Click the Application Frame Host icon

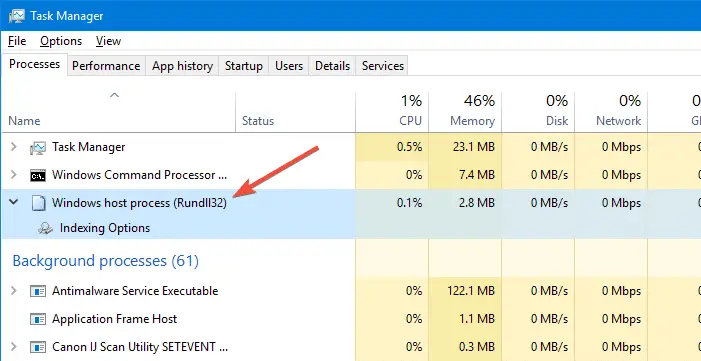38,319
